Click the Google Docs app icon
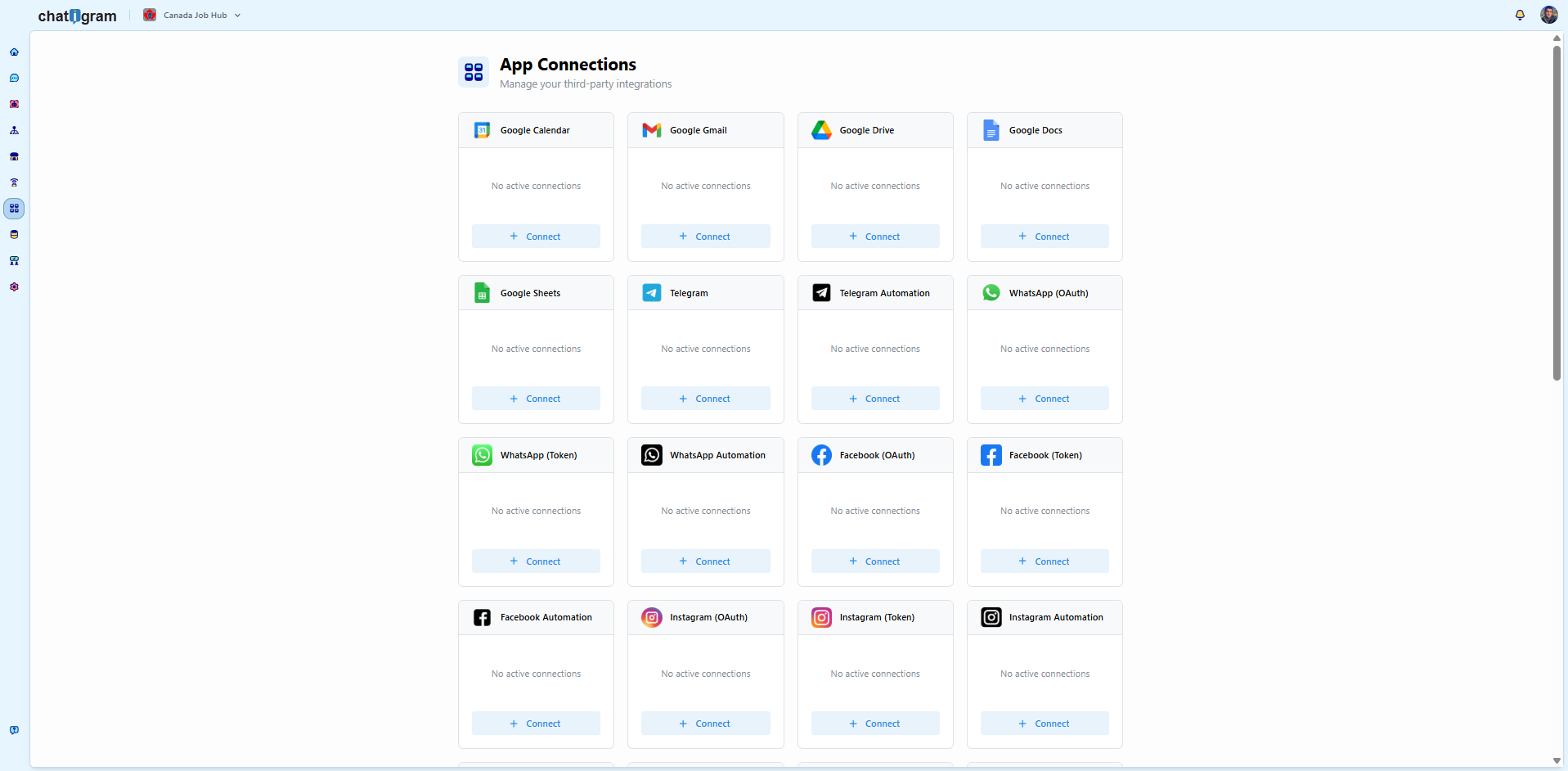This screenshot has width=1568, height=771. click(x=991, y=130)
